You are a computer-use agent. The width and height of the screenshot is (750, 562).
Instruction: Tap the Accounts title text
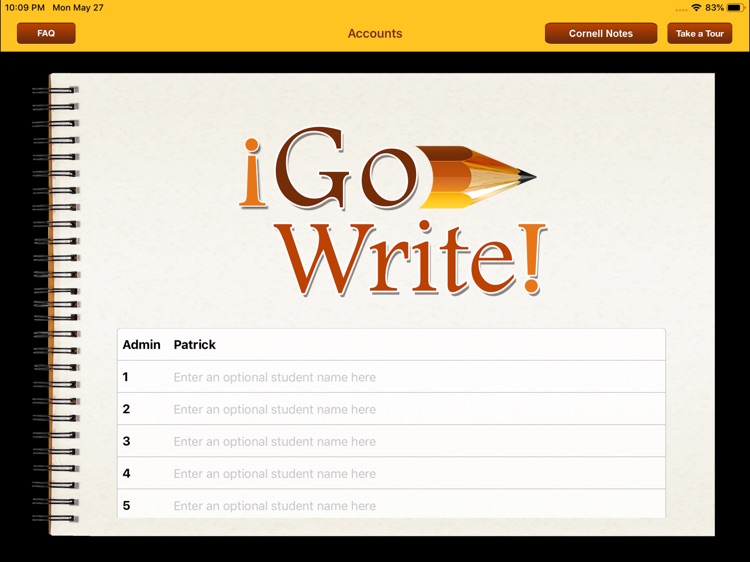pos(375,33)
